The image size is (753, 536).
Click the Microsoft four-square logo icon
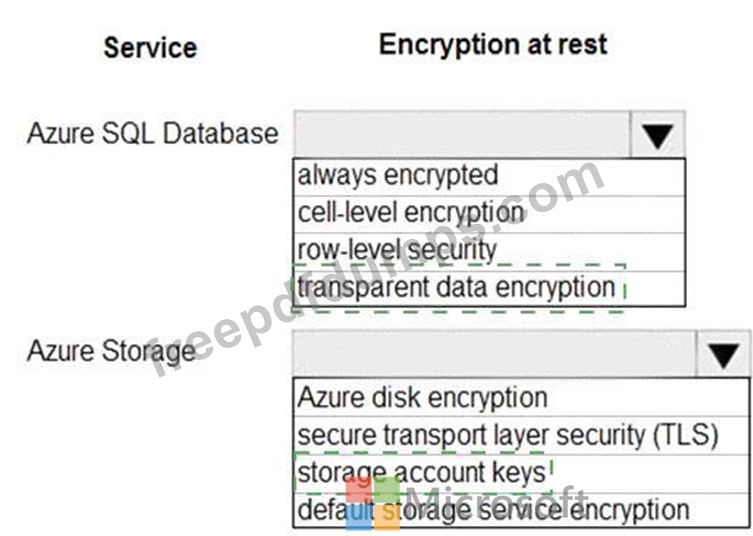[x=372, y=503]
